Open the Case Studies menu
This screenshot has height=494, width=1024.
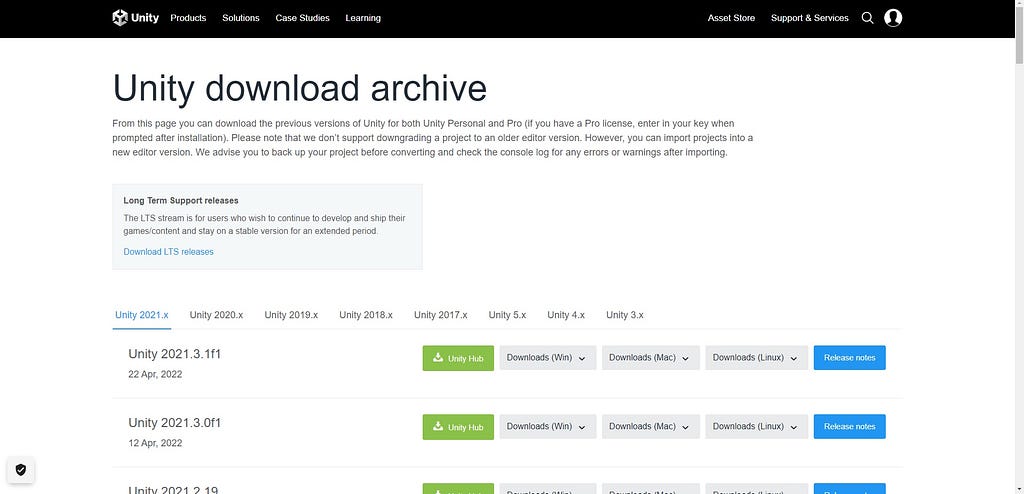pos(302,18)
